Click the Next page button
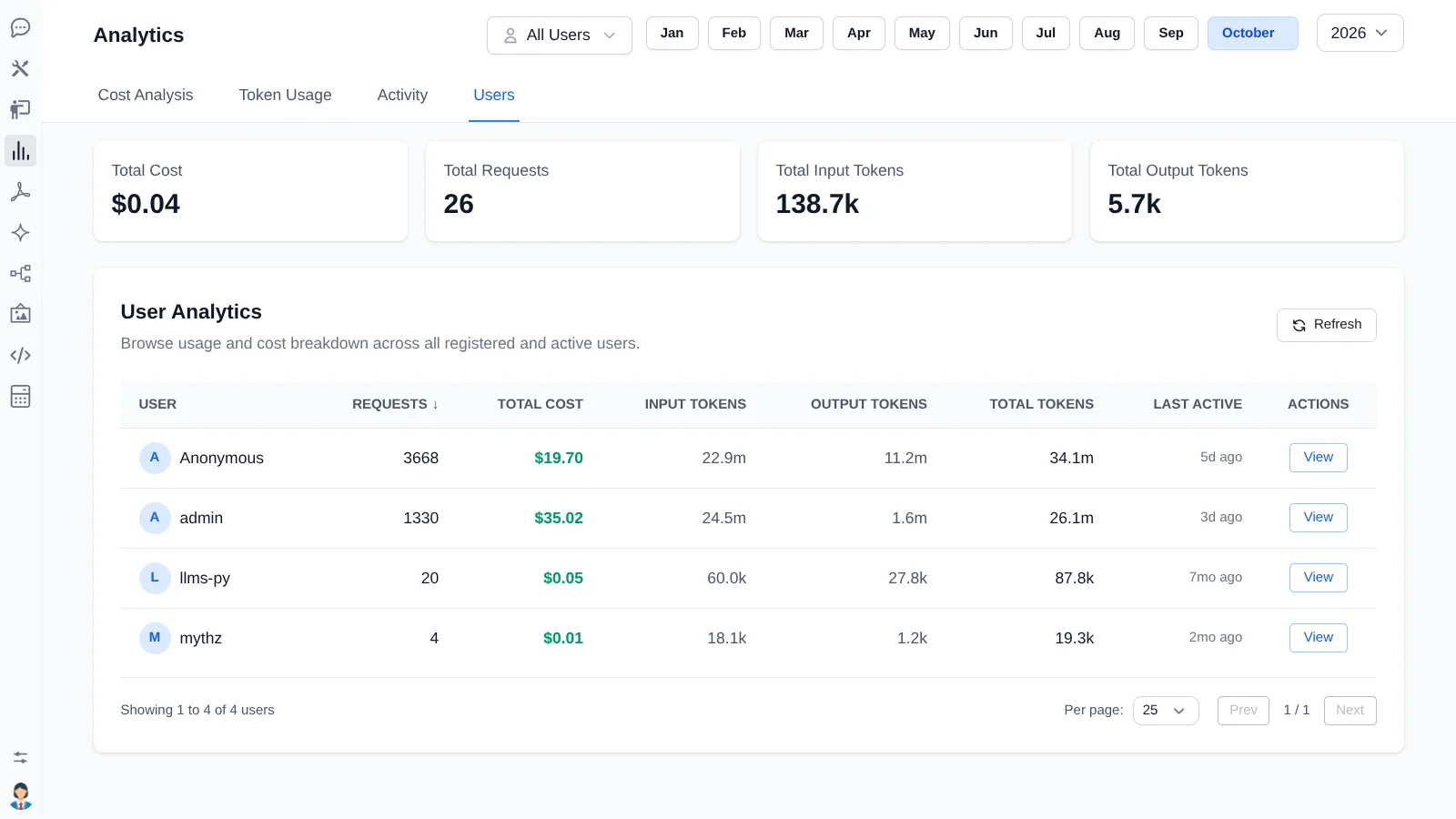Image resolution: width=1456 pixels, height=819 pixels. [x=1350, y=711]
